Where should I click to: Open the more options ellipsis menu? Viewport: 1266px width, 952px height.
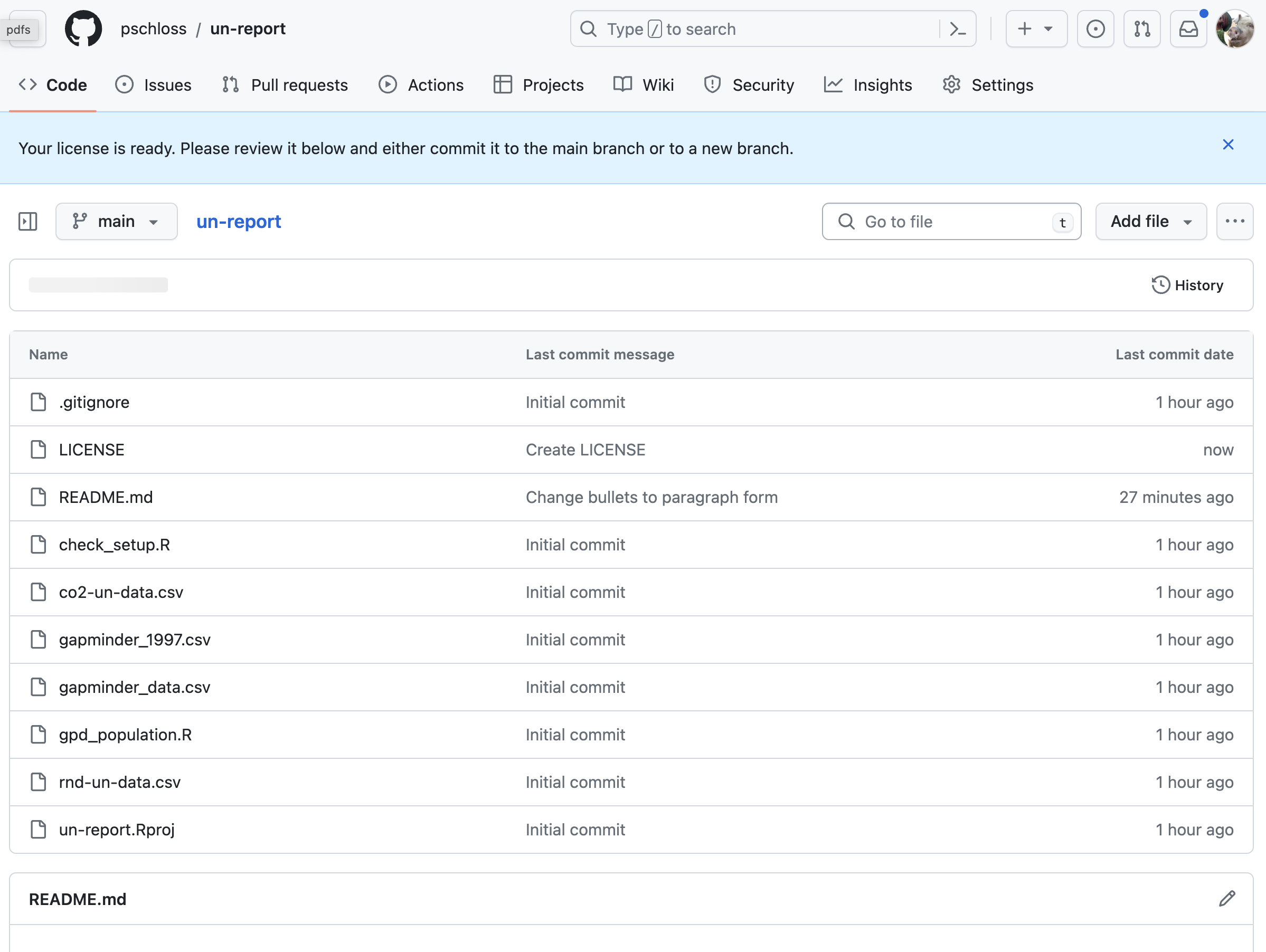click(x=1234, y=222)
